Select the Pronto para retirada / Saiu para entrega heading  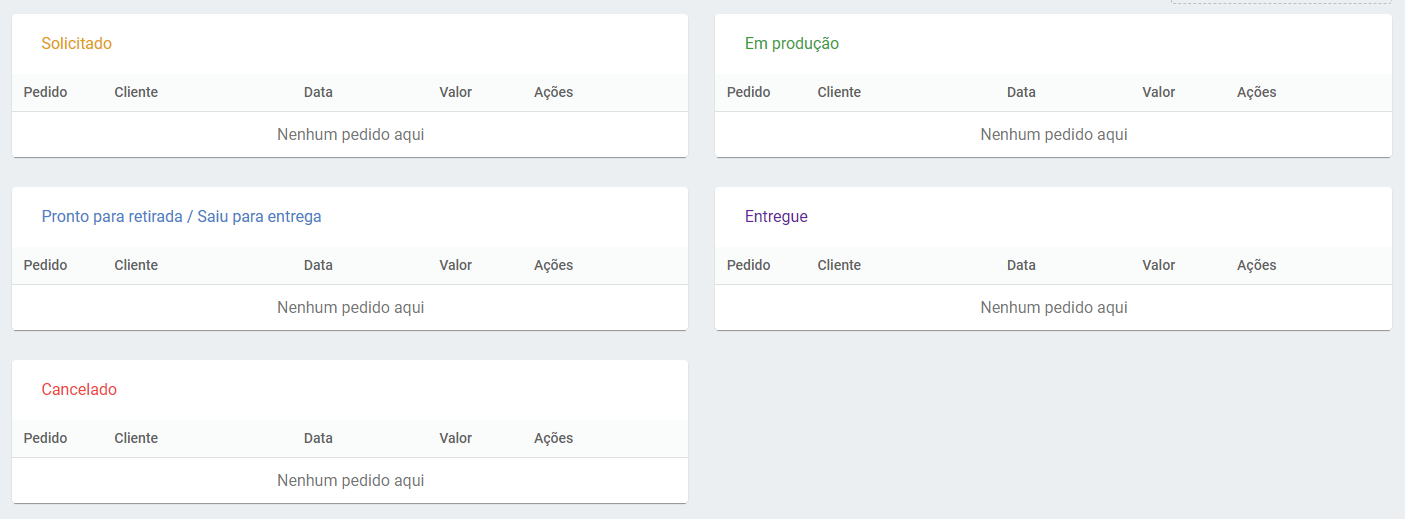[181, 217]
